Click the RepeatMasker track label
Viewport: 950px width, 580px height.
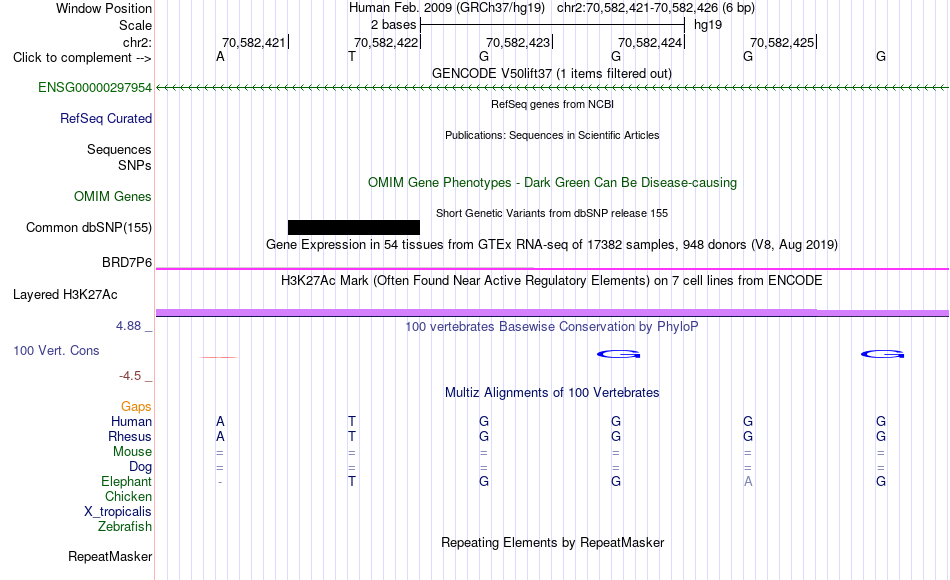click(x=110, y=556)
